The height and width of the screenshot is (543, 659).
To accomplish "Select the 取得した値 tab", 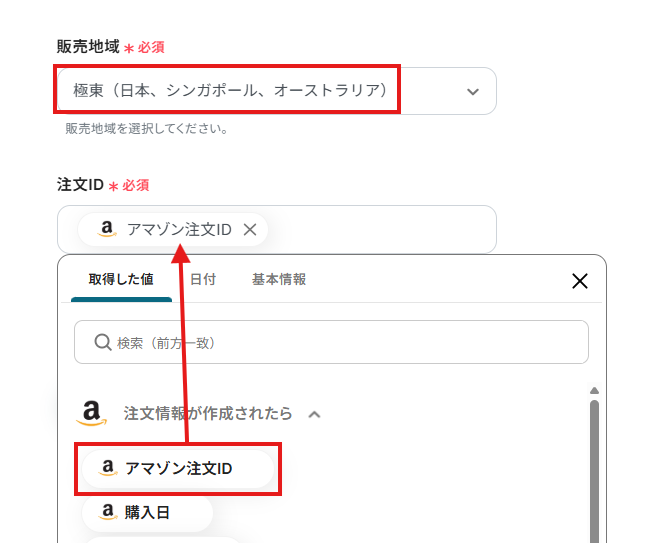I will point(120,280).
